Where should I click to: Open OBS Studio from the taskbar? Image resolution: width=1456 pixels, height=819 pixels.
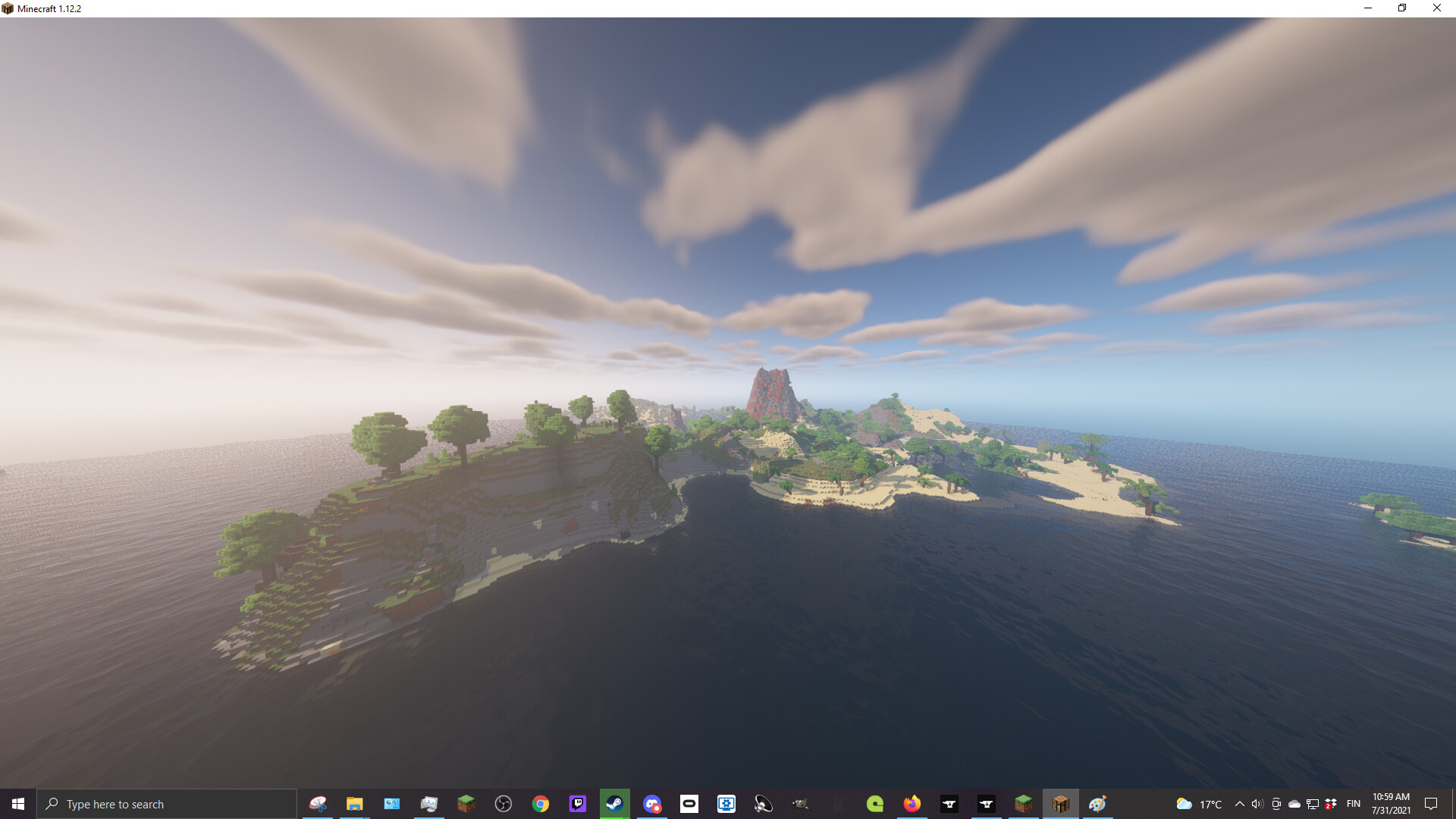503,804
